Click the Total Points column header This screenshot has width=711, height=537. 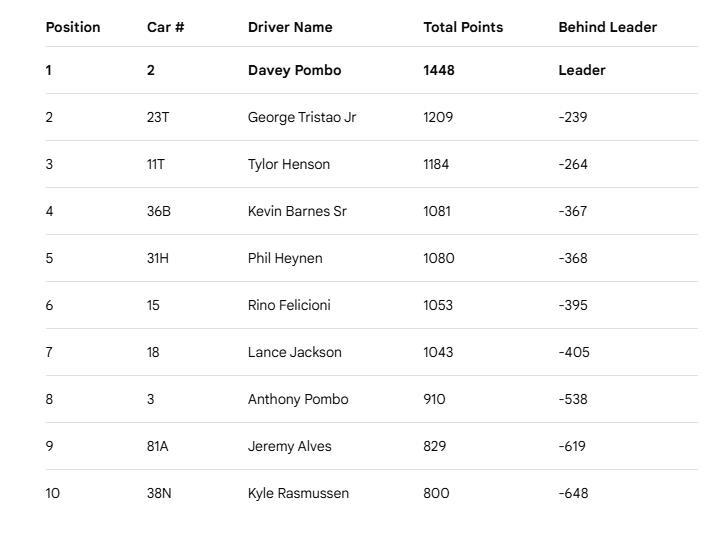pyautogui.click(x=463, y=27)
